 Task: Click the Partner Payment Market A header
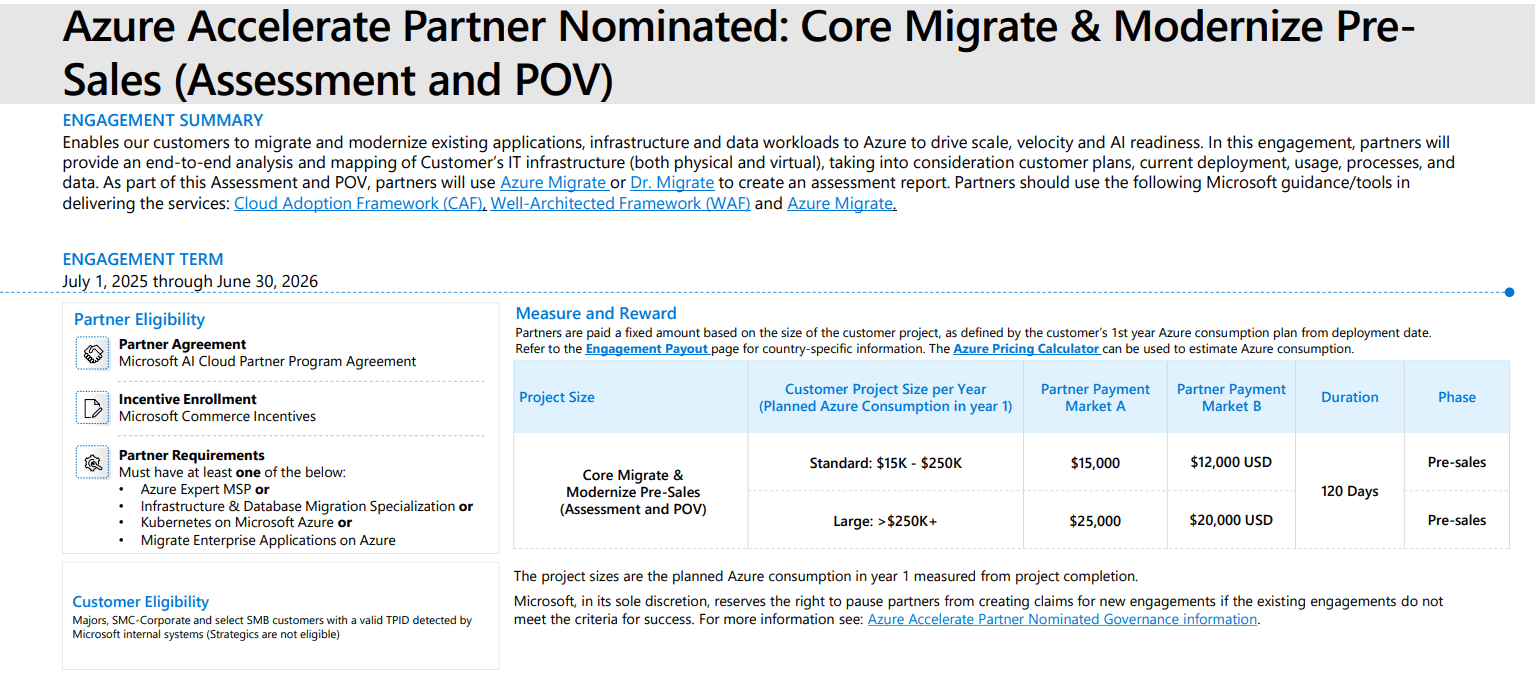click(1095, 397)
